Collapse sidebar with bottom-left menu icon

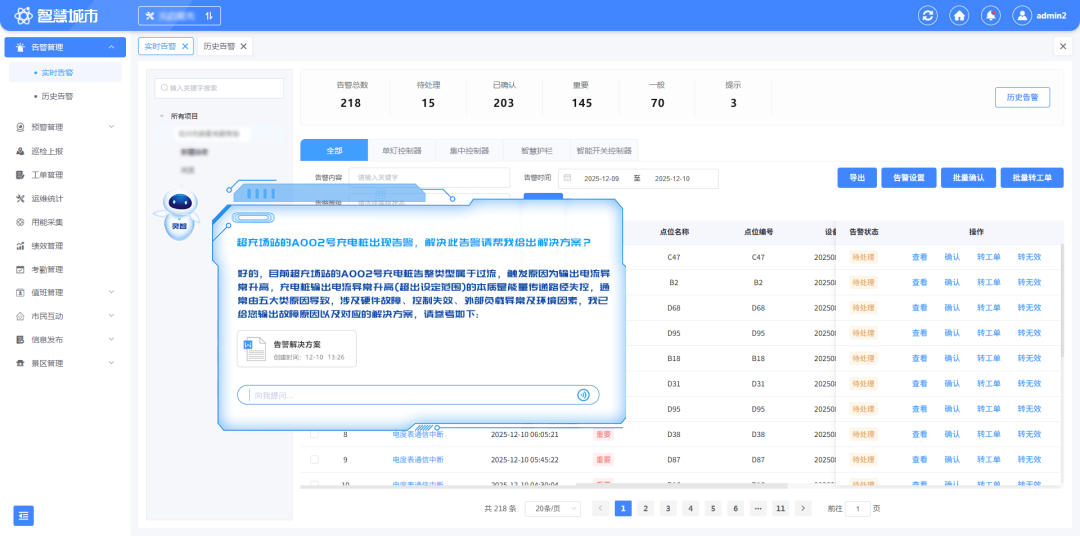pos(23,515)
